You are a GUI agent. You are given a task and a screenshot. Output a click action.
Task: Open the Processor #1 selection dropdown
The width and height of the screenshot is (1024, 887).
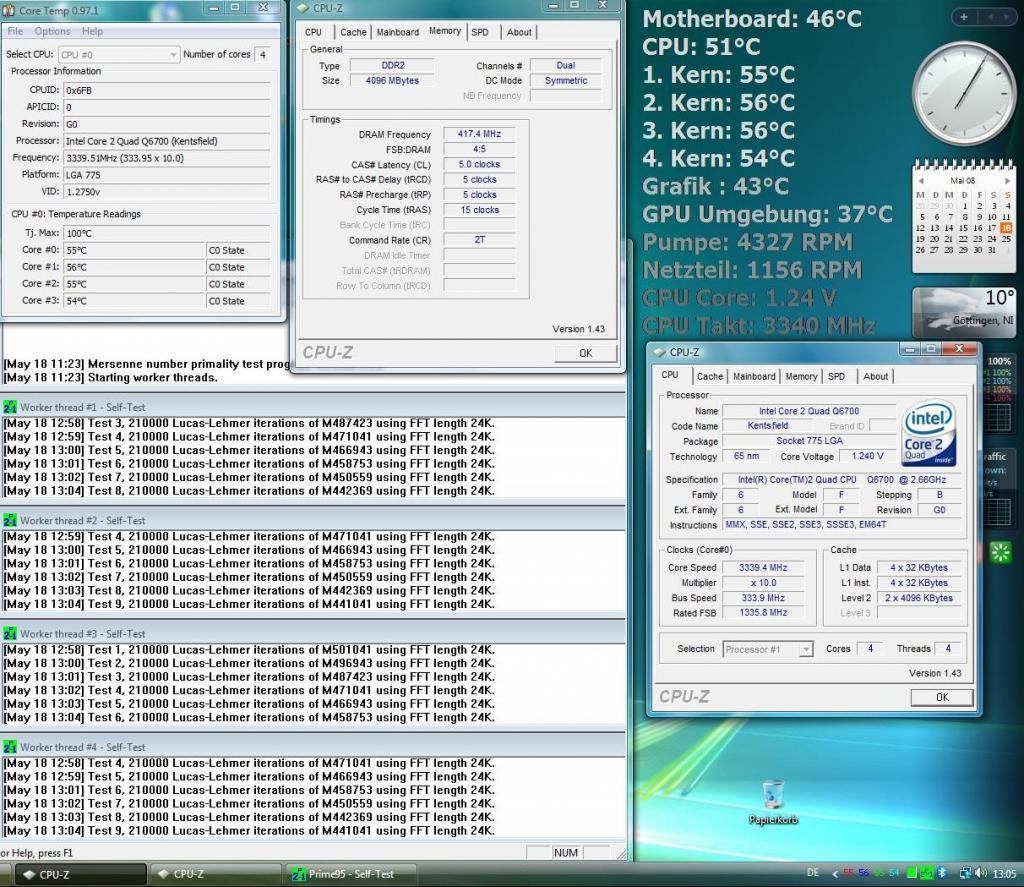pyautogui.click(x=768, y=649)
